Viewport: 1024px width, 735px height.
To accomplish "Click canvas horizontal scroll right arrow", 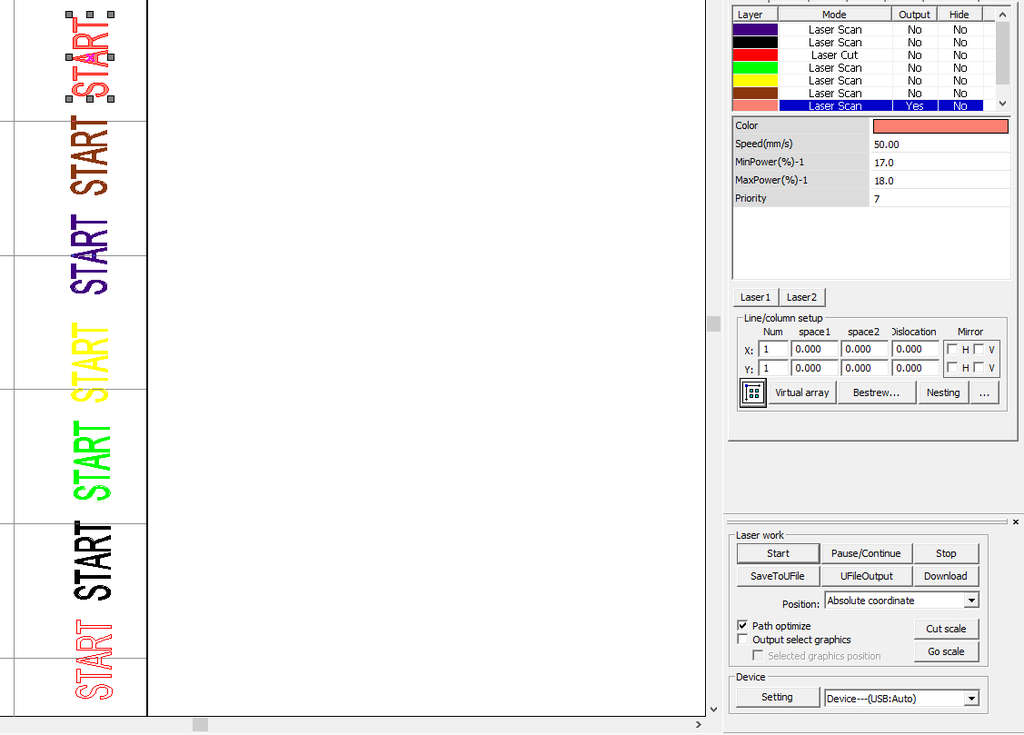I will coord(698,724).
